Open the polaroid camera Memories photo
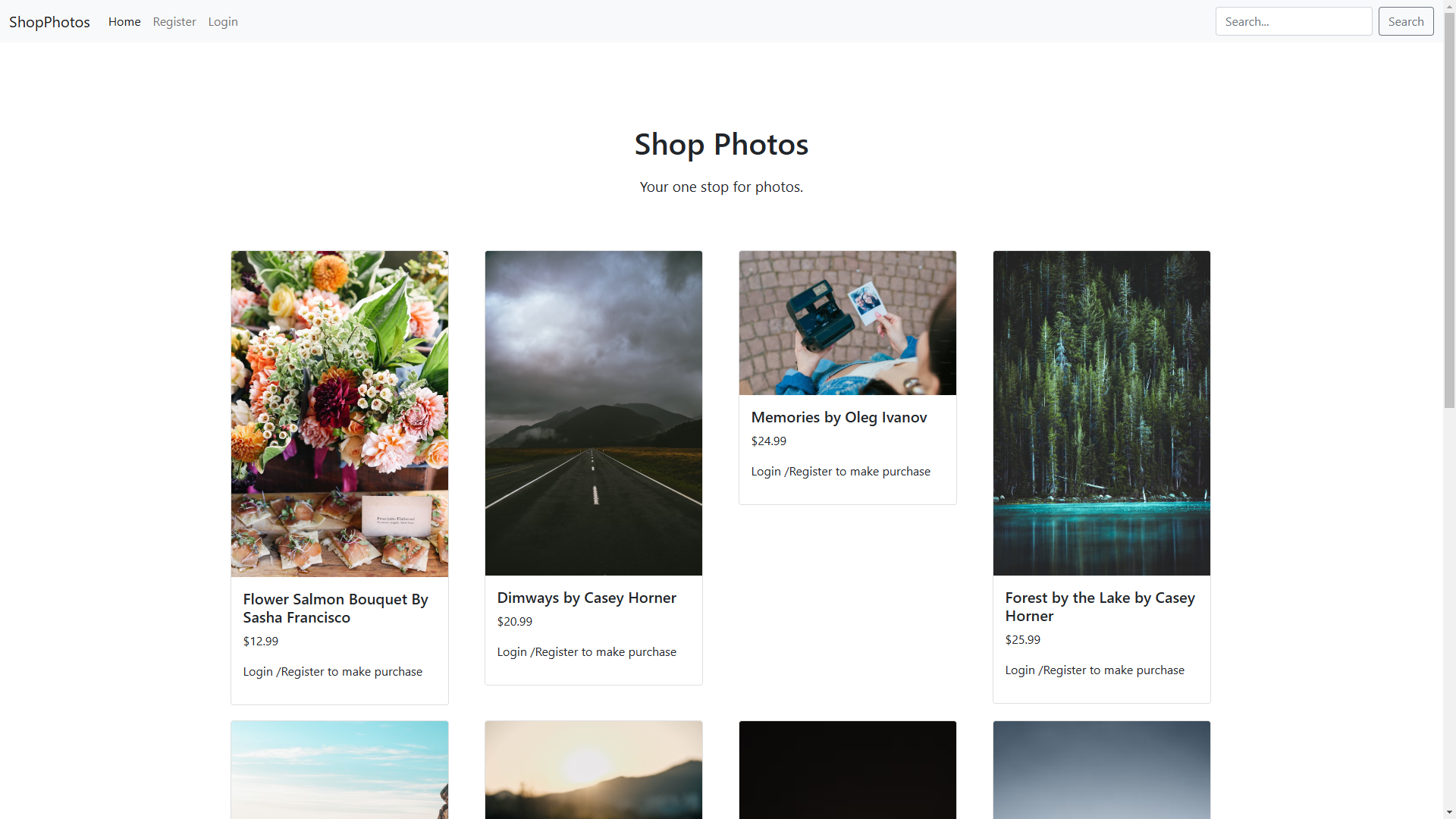 (x=847, y=322)
